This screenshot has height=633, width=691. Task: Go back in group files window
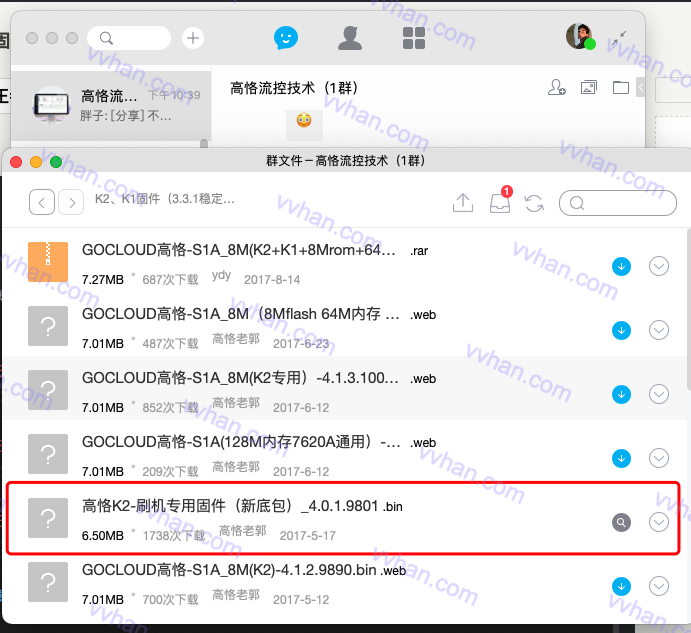[x=42, y=202]
